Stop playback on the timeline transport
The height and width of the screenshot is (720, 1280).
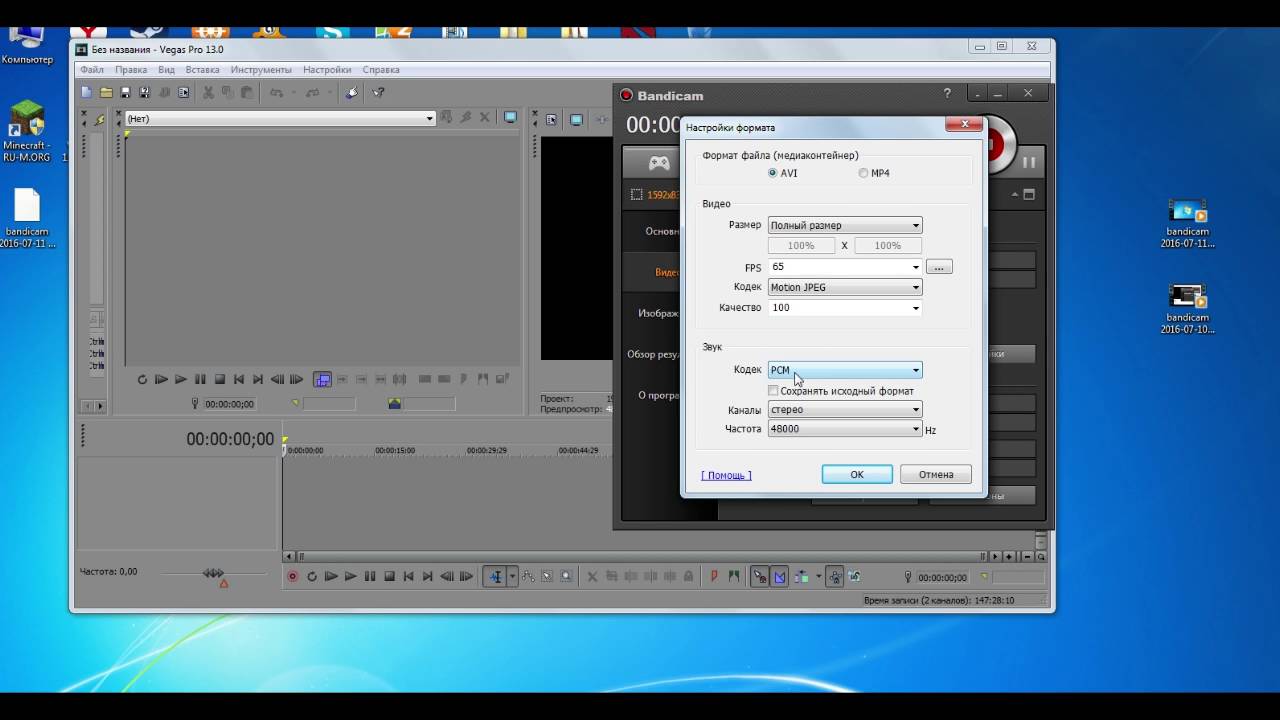pyautogui.click(x=389, y=576)
